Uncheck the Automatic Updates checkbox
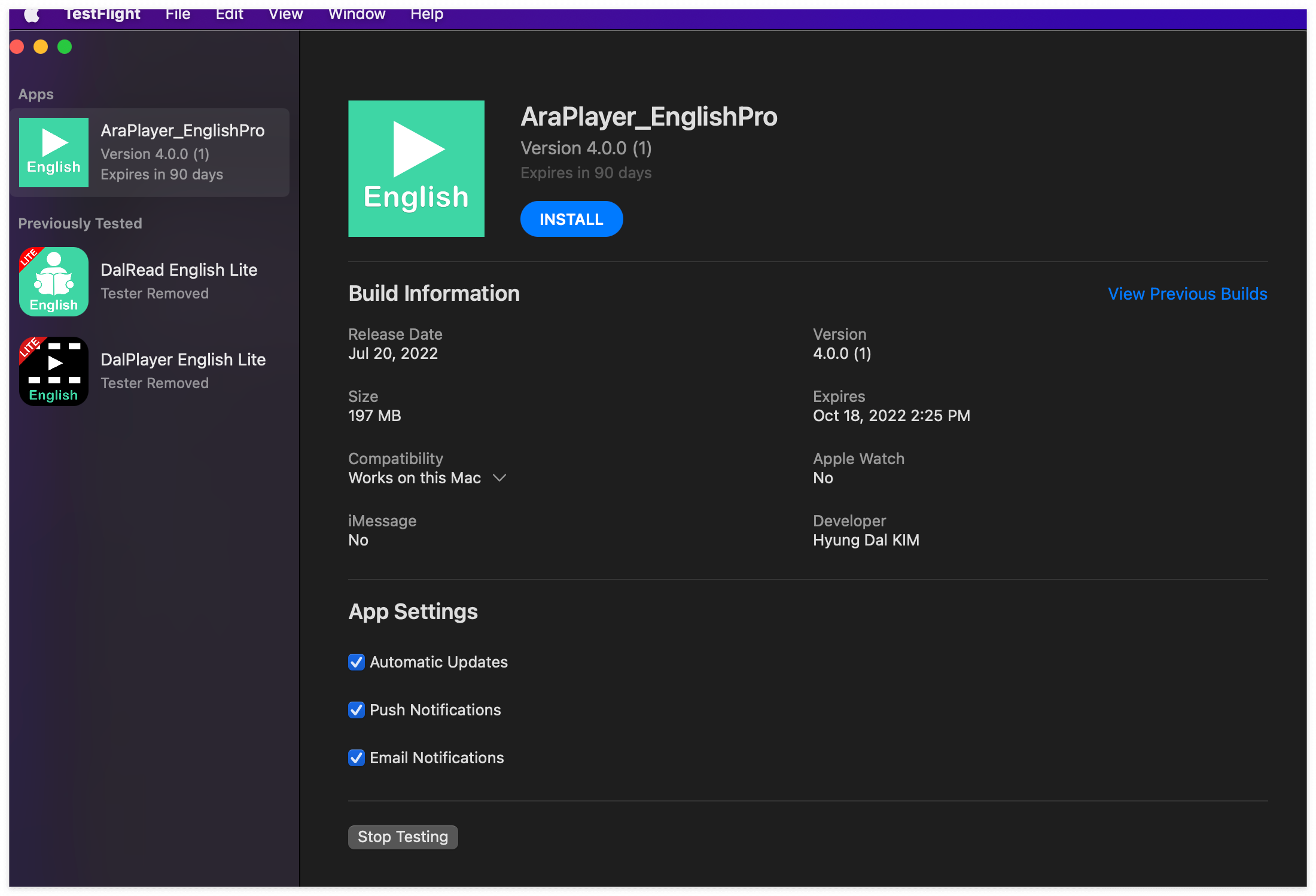The image size is (1316, 896). coord(357,662)
